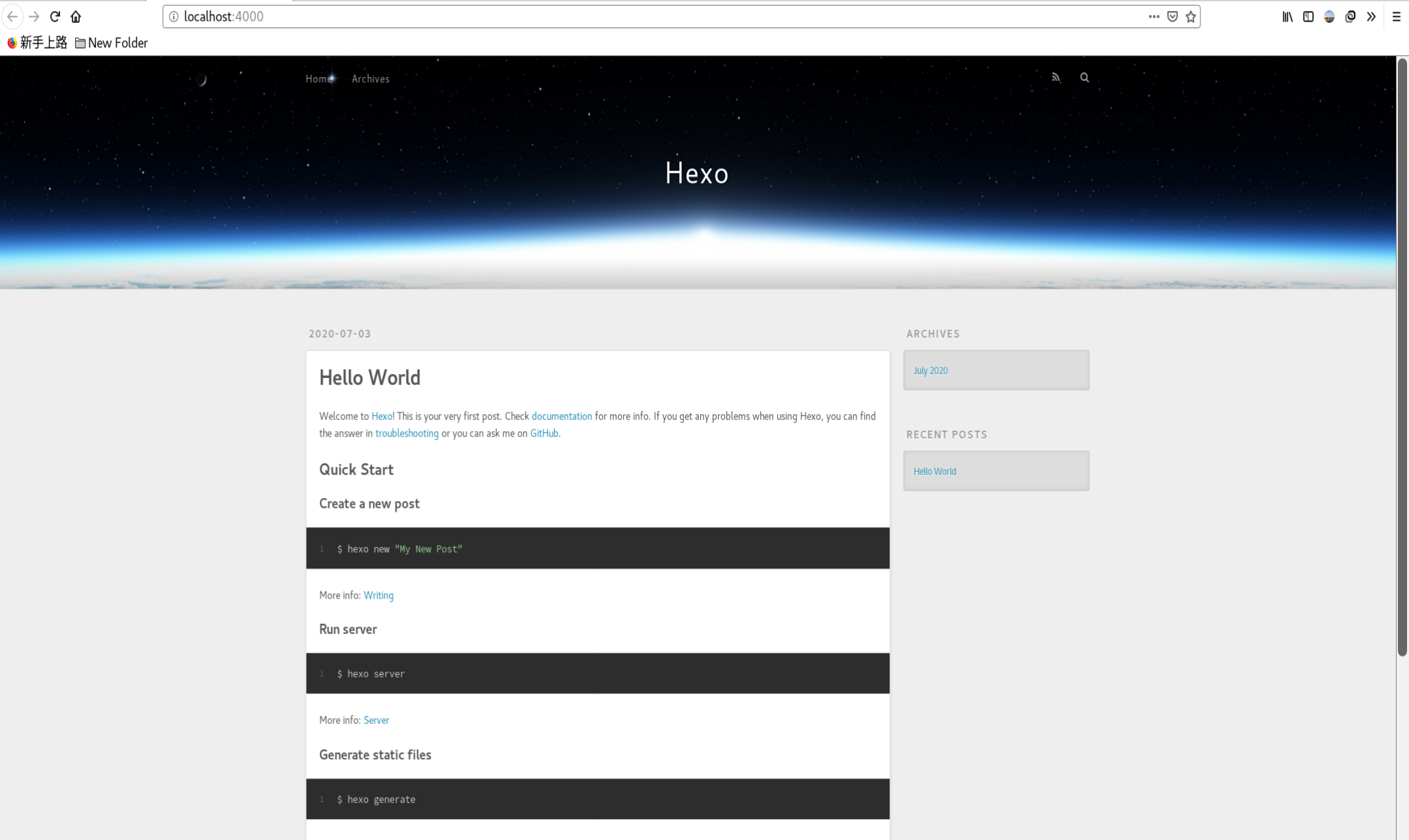The image size is (1409, 840).
Task: Click the blog search magnifier icon
Action: (1084, 78)
